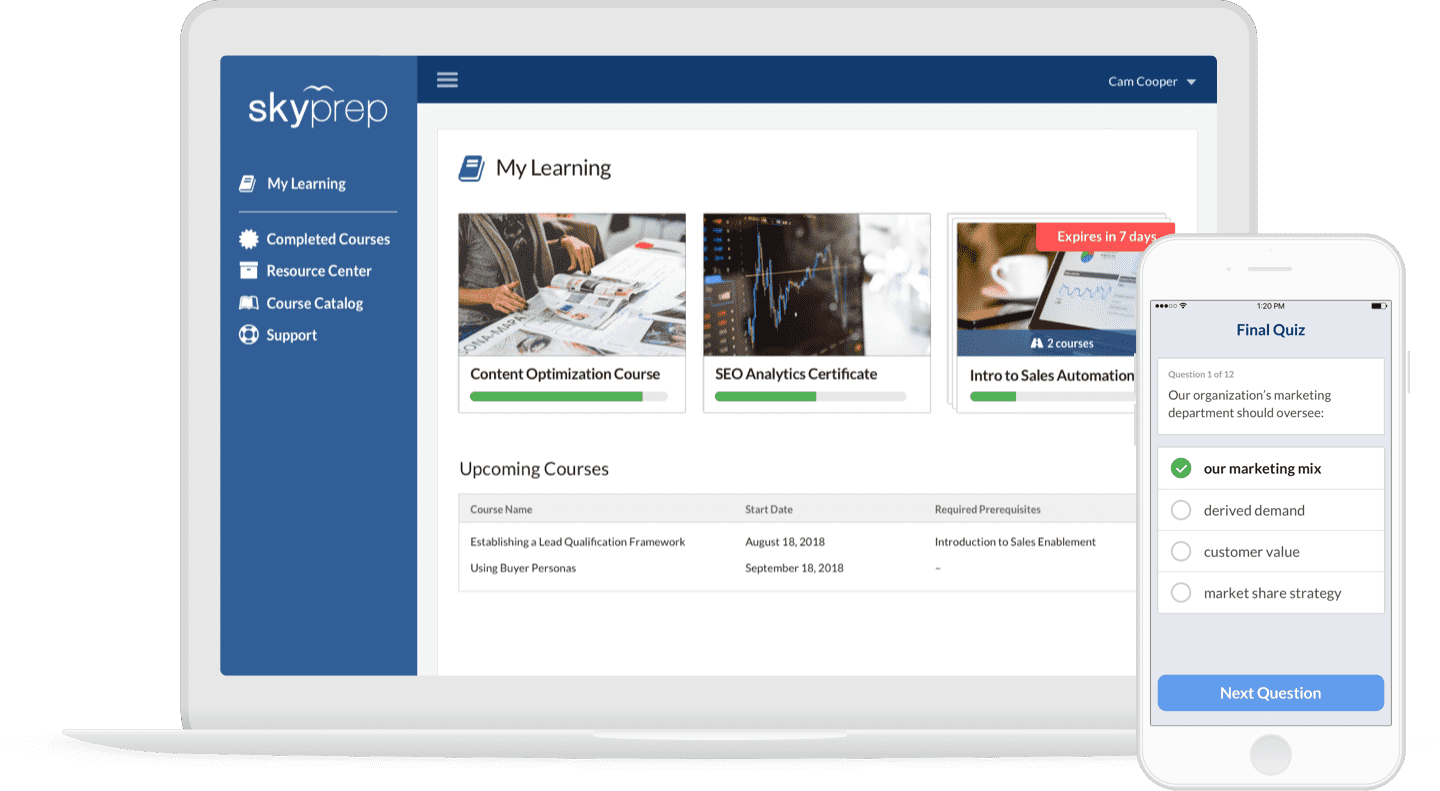Click Content Optimization Course progress bar
Screen dimensions: 1440x791
pos(569,397)
